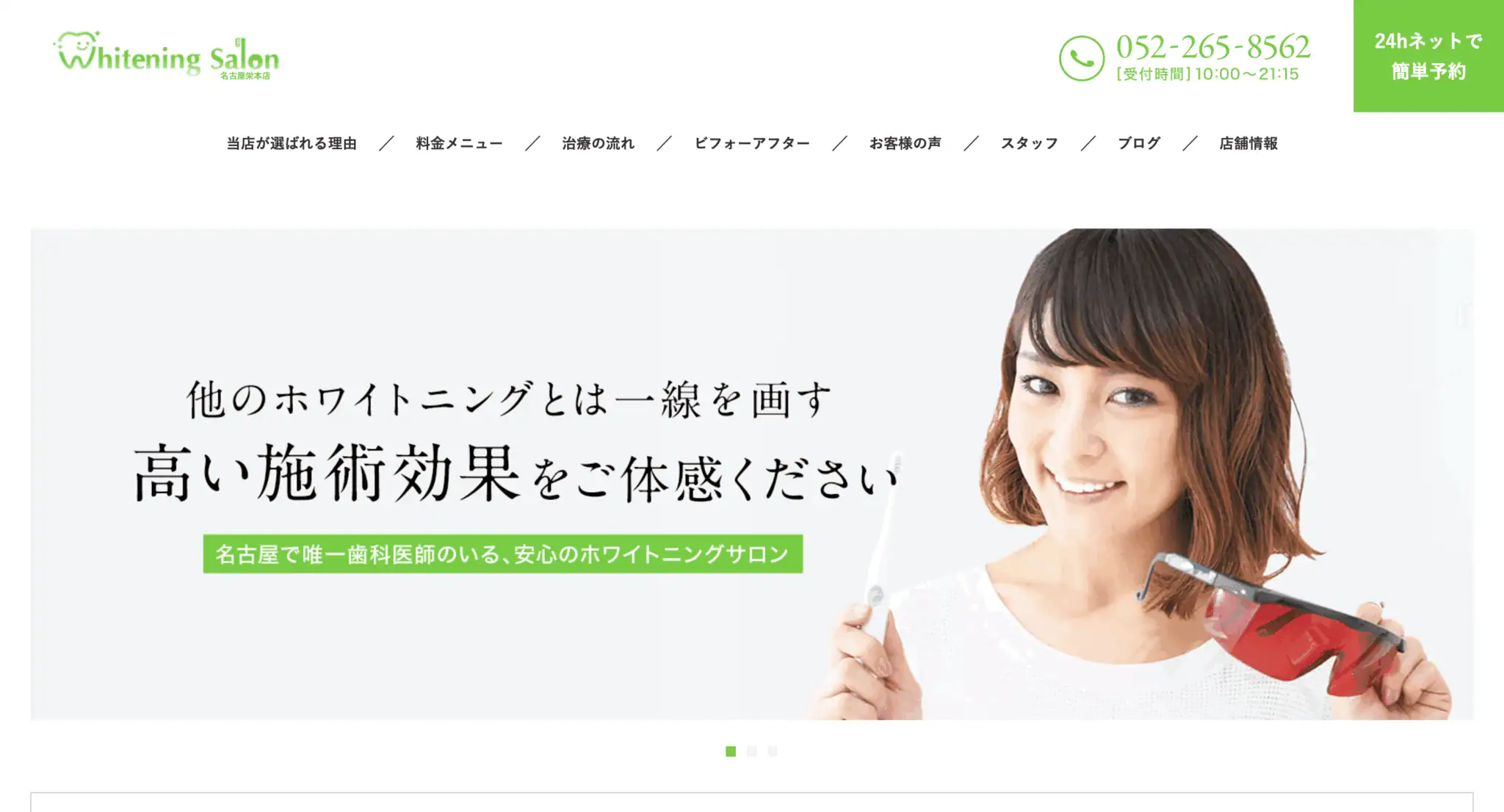This screenshot has width=1504, height=812.
Task: Go to the スタッフ page
Action: [1030, 143]
